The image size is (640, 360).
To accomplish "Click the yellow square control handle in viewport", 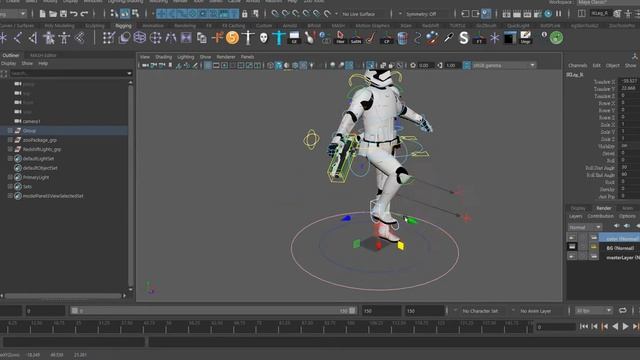I will point(400,245).
